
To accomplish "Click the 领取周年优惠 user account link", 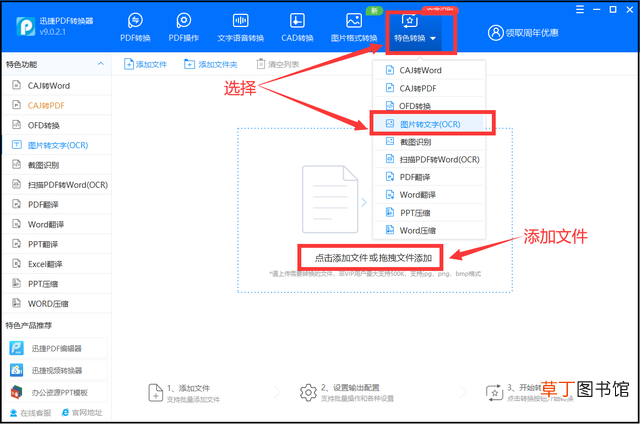I will (x=523, y=33).
